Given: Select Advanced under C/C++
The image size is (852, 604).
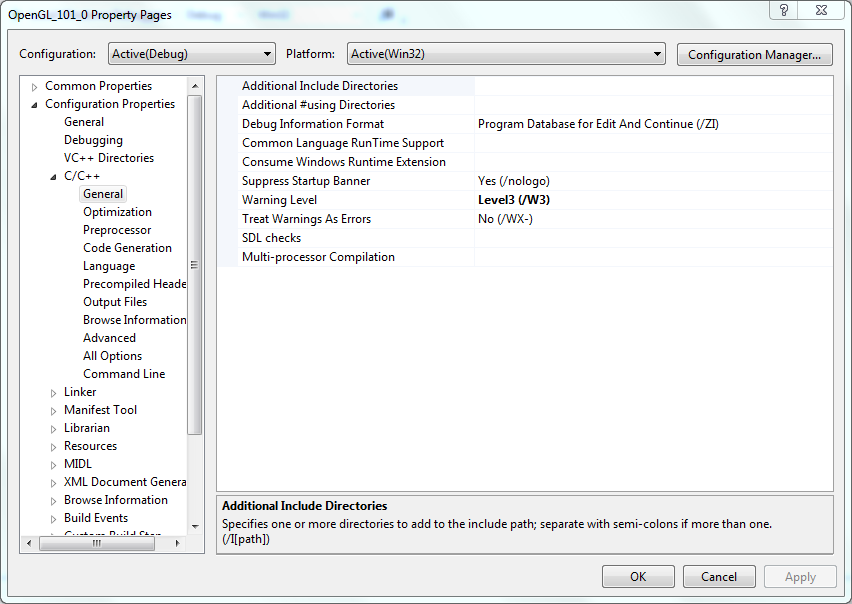Looking at the screenshot, I should point(109,338).
